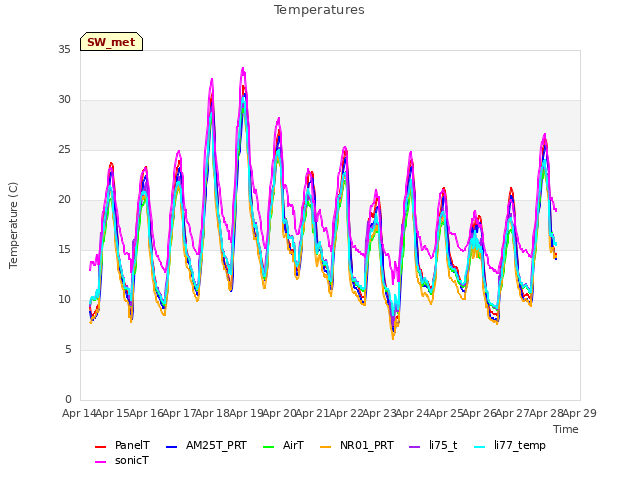The image size is (640, 480).
Task: Click the Apr 24 x-axis tick label
Action: 413,413
